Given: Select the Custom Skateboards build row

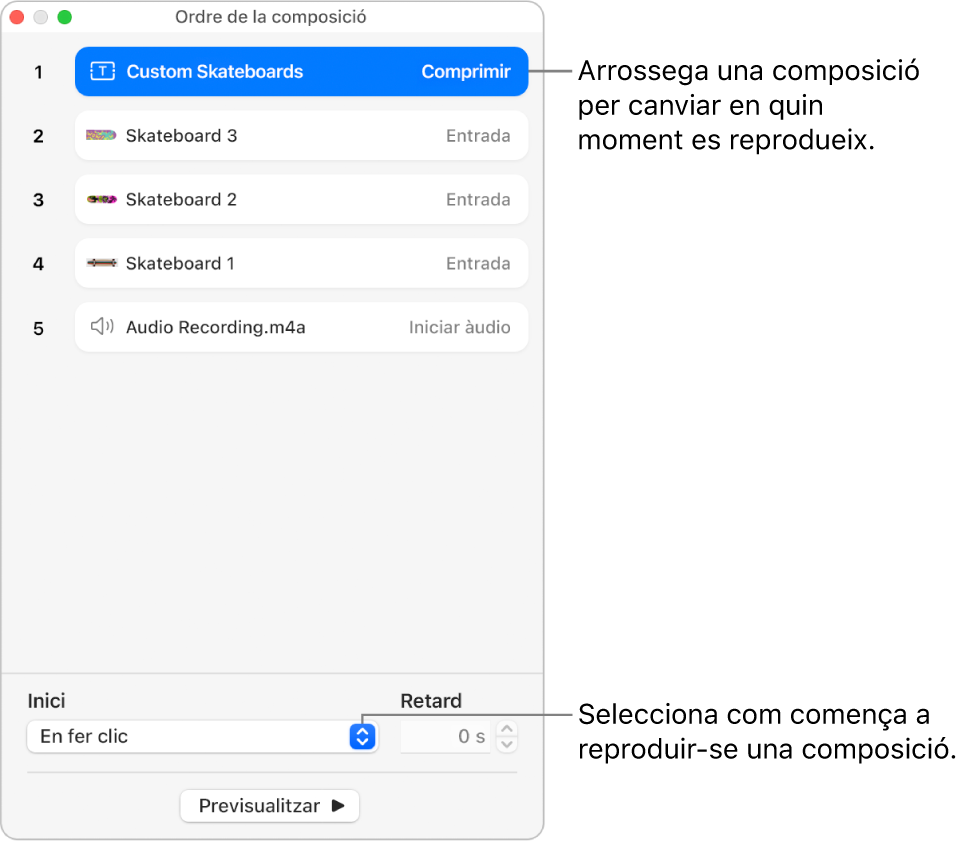Looking at the screenshot, I should click(x=302, y=72).
